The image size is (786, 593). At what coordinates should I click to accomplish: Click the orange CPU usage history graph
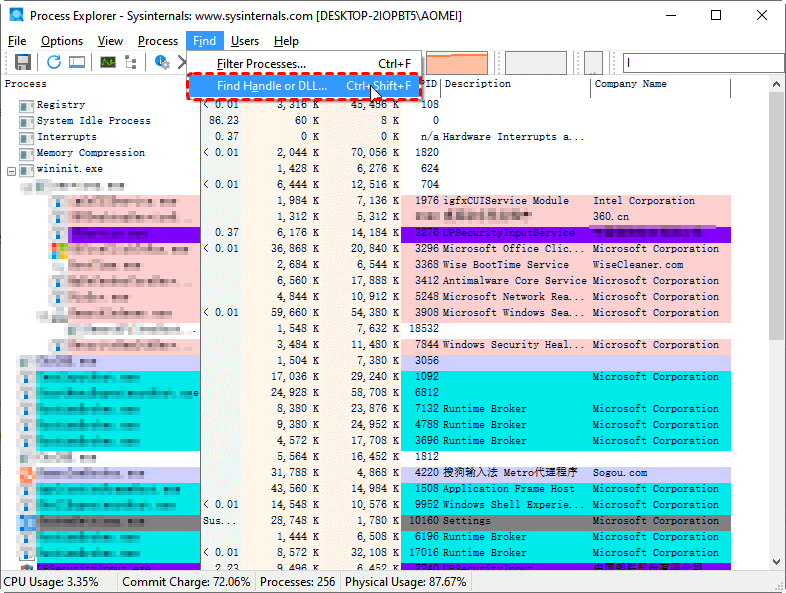(x=457, y=63)
